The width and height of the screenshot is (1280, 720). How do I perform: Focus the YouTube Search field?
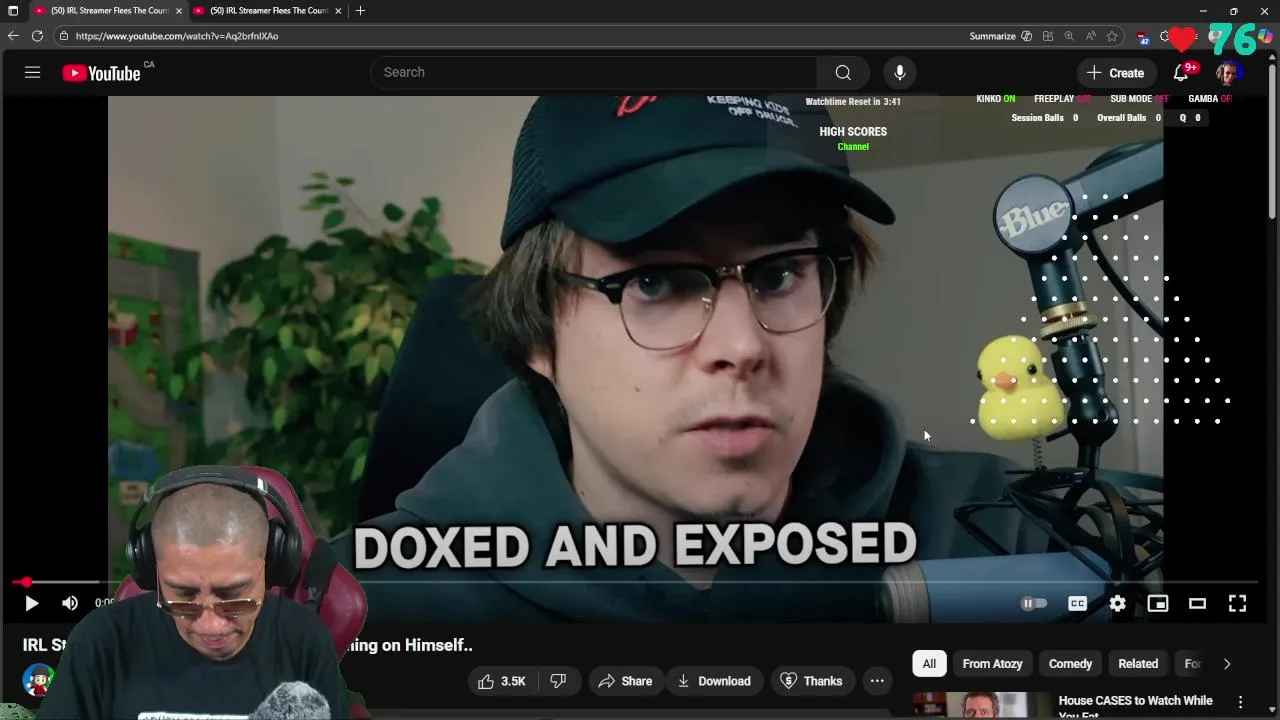click(x=594, y=72)
